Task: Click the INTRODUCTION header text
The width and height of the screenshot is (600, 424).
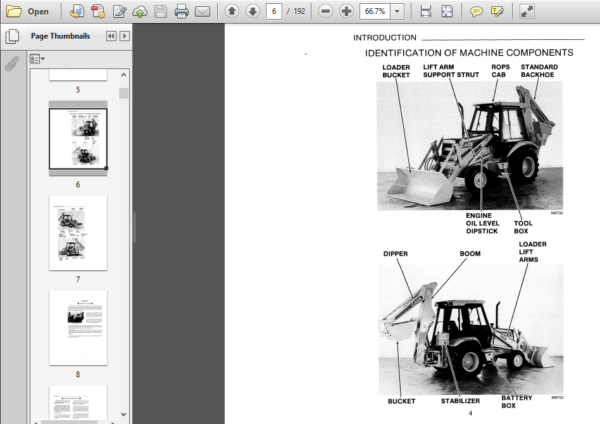Action: click(385, 38)
